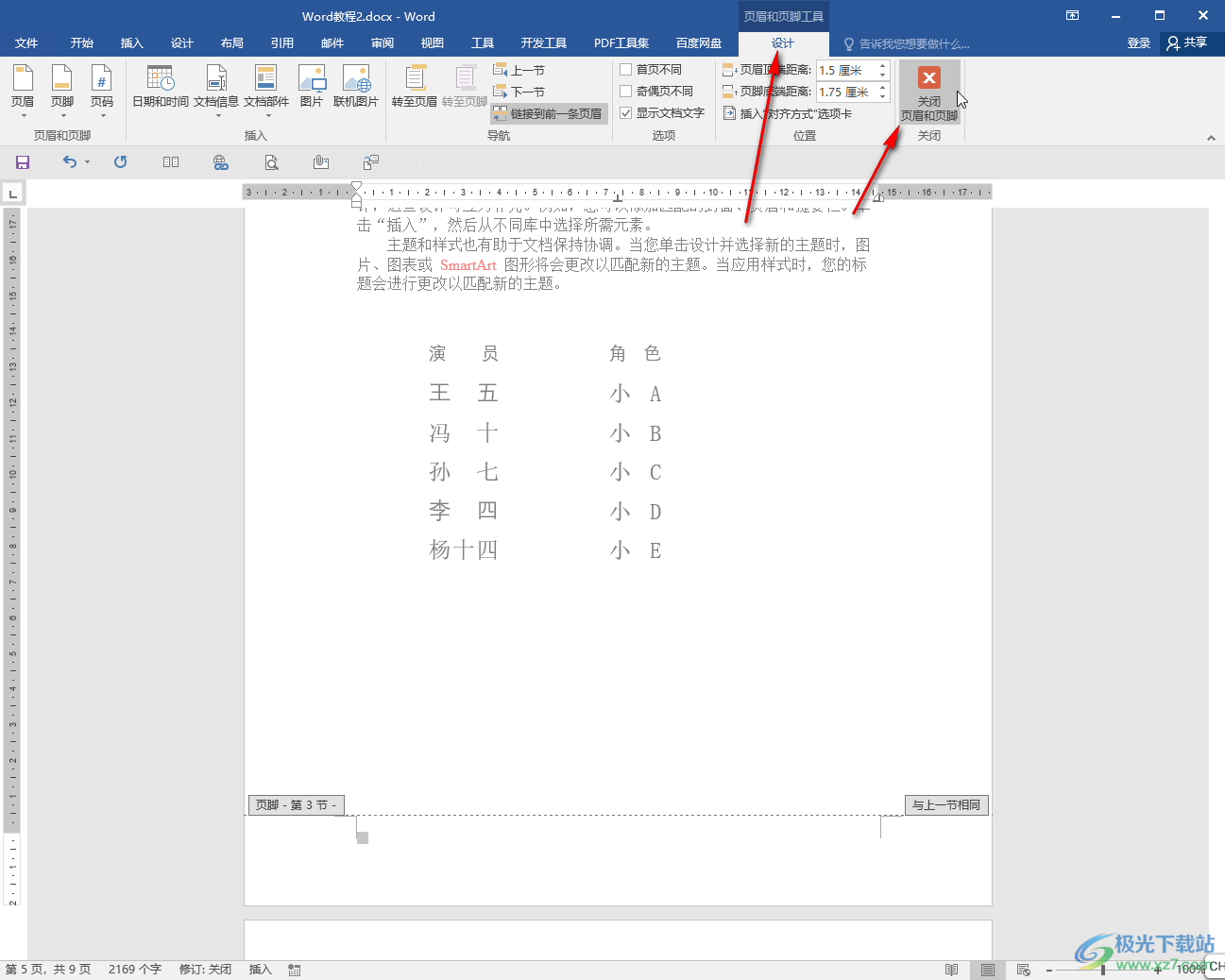
Task: Go to header with 转至页眉
Action: [x=415, y=87]
